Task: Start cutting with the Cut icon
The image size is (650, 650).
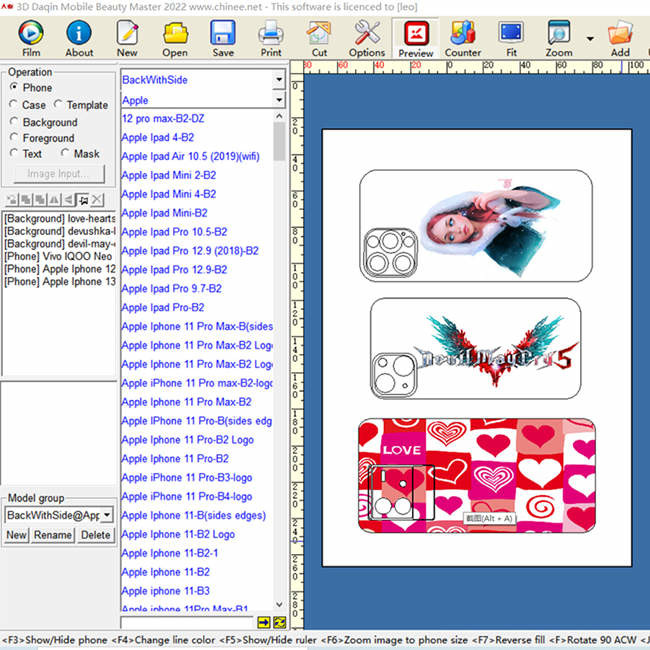Action: point(319,38)
